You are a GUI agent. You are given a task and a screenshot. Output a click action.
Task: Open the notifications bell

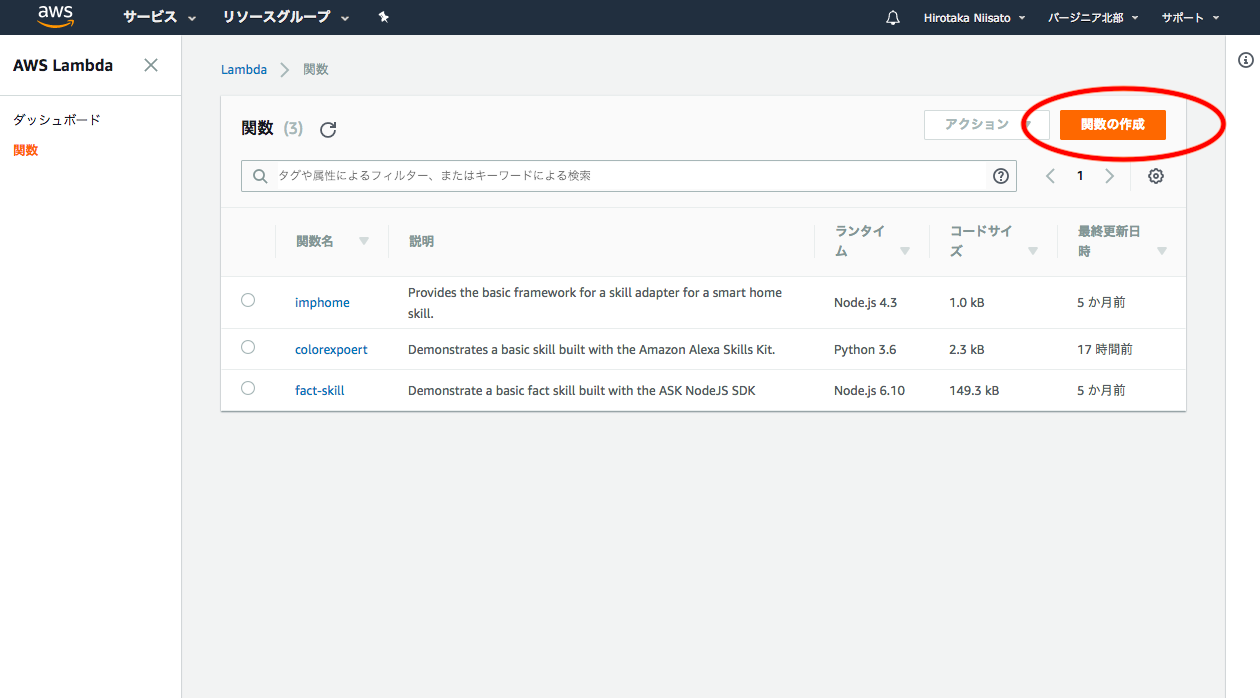coord(893,18)
